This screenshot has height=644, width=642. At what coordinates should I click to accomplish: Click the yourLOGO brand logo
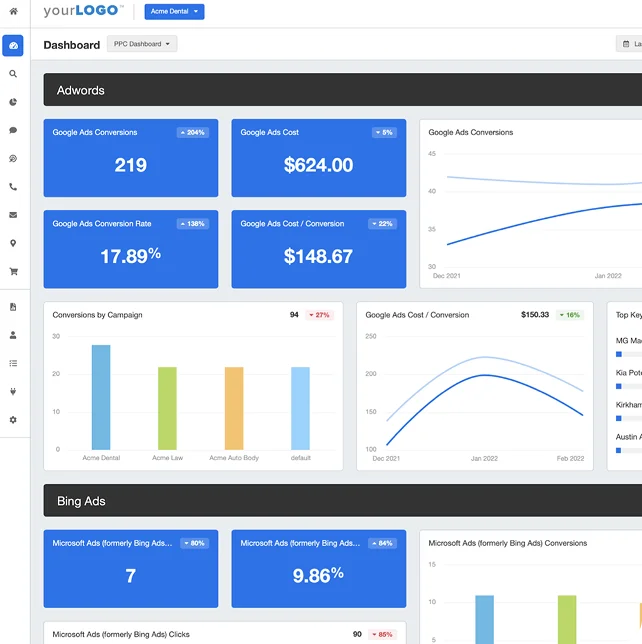click(83, 12)
